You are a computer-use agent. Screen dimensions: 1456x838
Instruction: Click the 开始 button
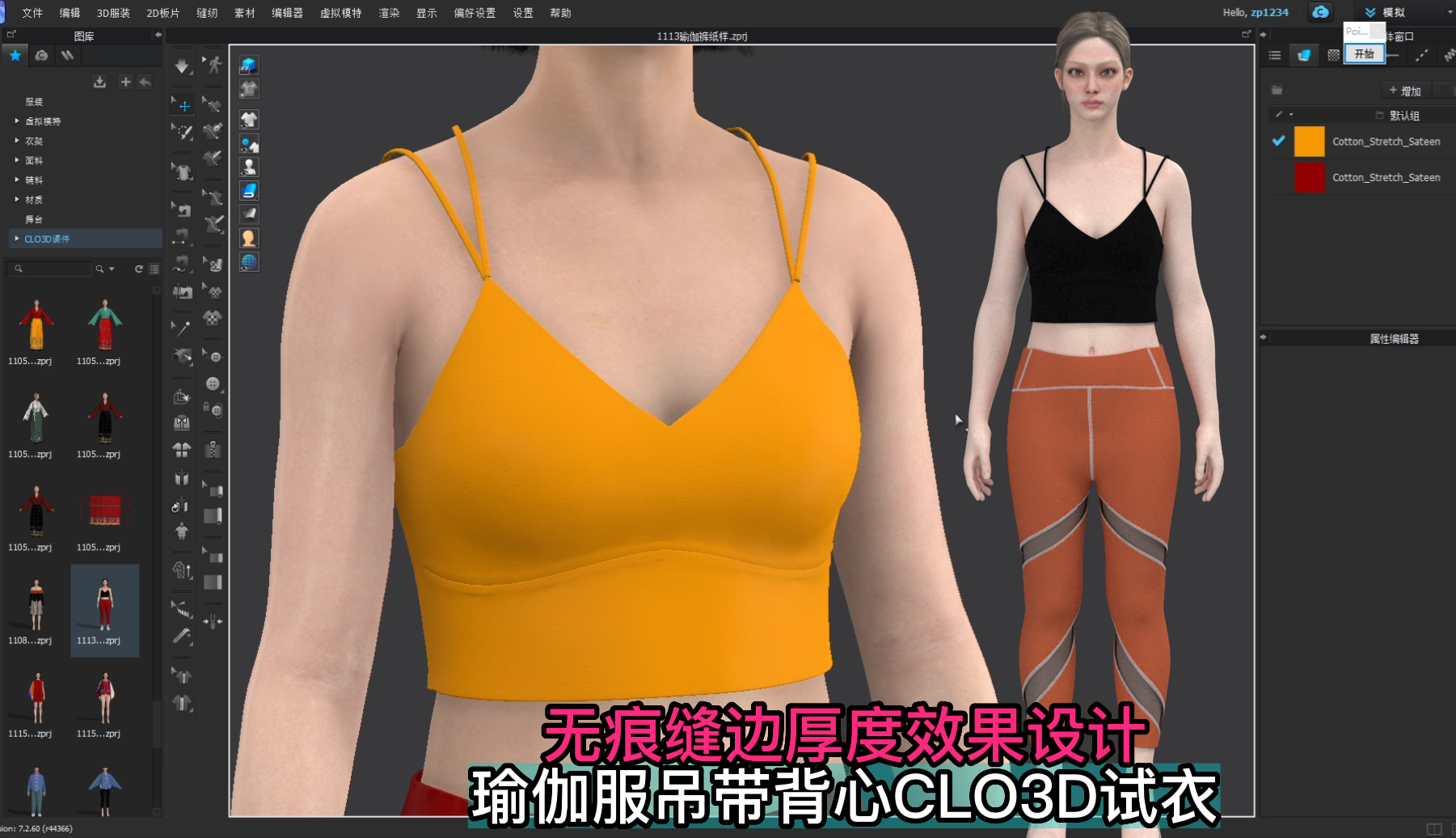[1365, 53]
